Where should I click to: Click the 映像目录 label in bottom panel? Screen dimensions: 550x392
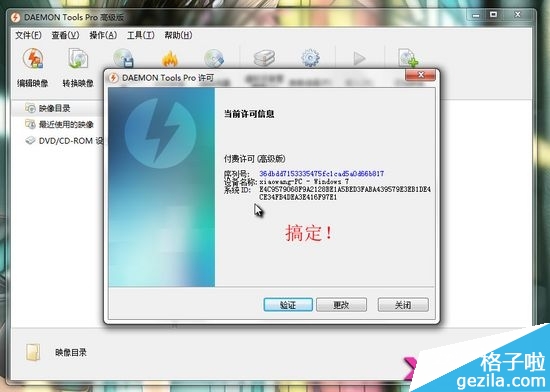tap(71, 352)
